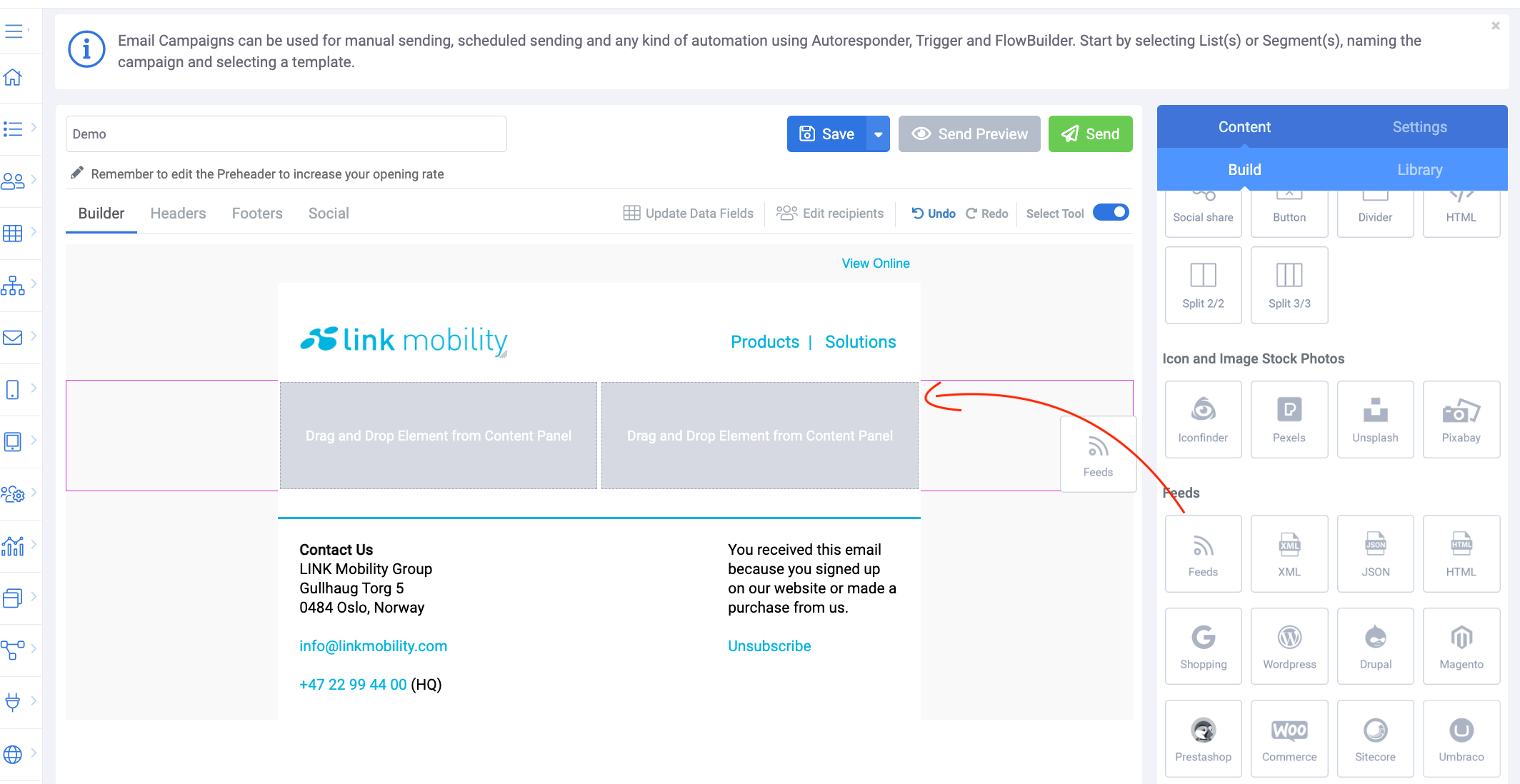The width and height of the screenshot is (1520, 784).
Task: Select the Drupal feed element
Action: tap(1375, 646)
